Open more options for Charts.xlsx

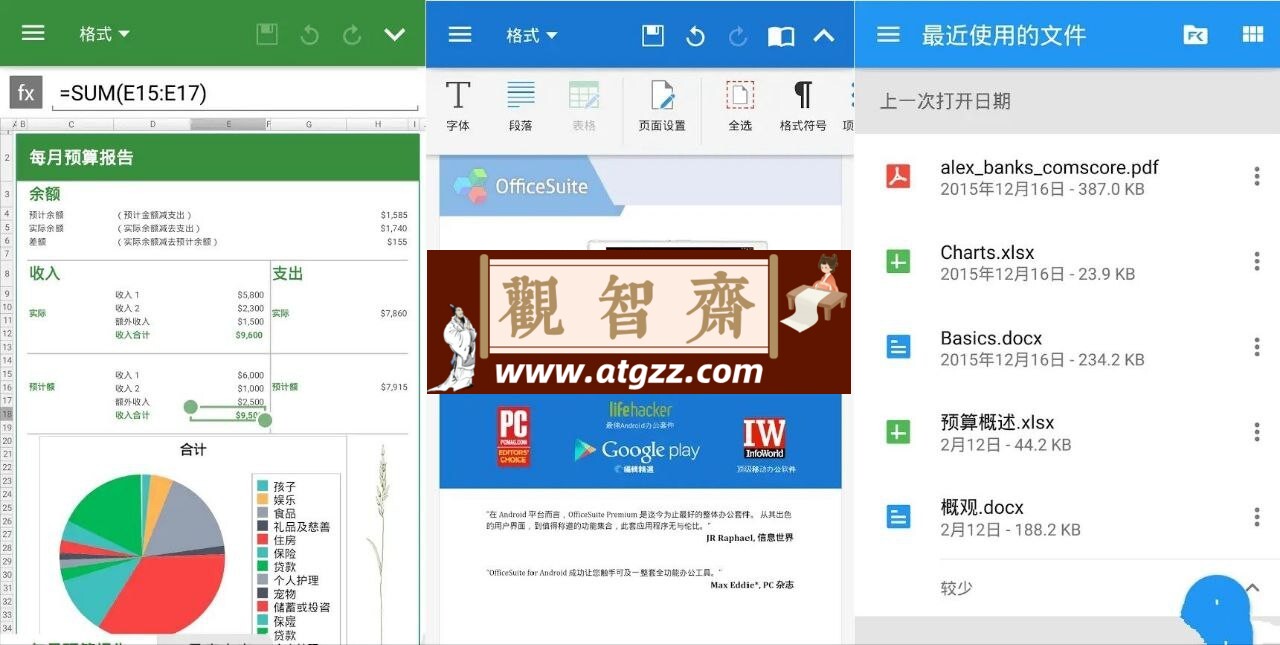(1257, 262)
